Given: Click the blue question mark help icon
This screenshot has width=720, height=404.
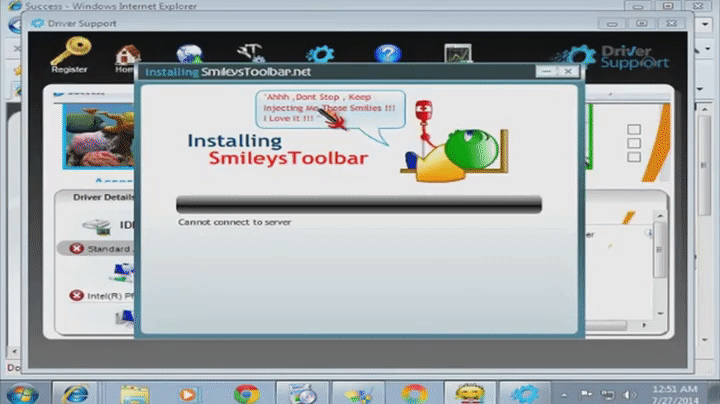Looking at the screenshot, I should (388, 55).
